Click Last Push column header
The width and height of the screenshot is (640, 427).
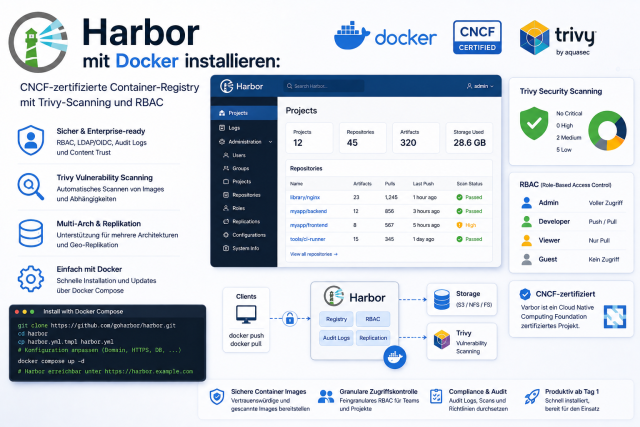click(423, 184)
